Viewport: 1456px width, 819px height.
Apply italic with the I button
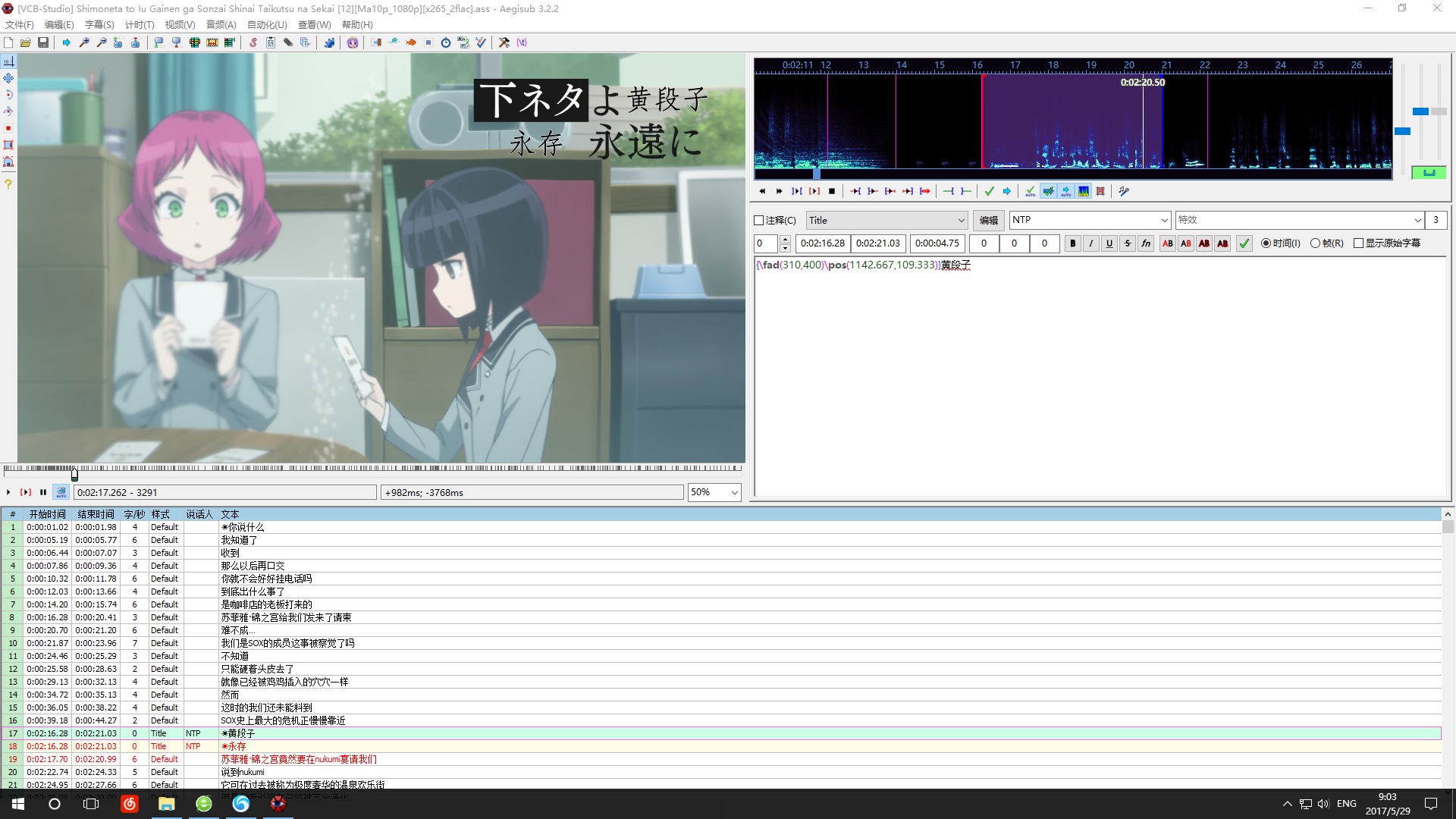(x=1090, y=243)
